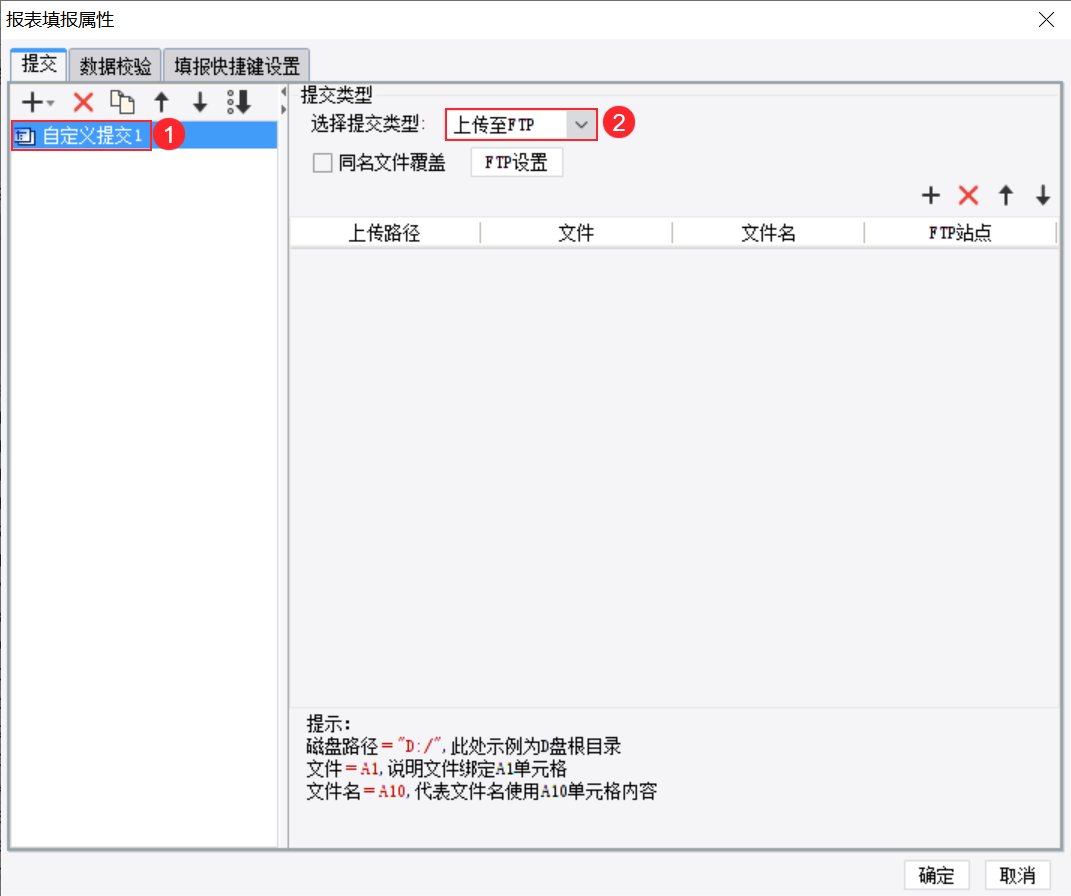Move FTP upload row down

coord(1042,195)
